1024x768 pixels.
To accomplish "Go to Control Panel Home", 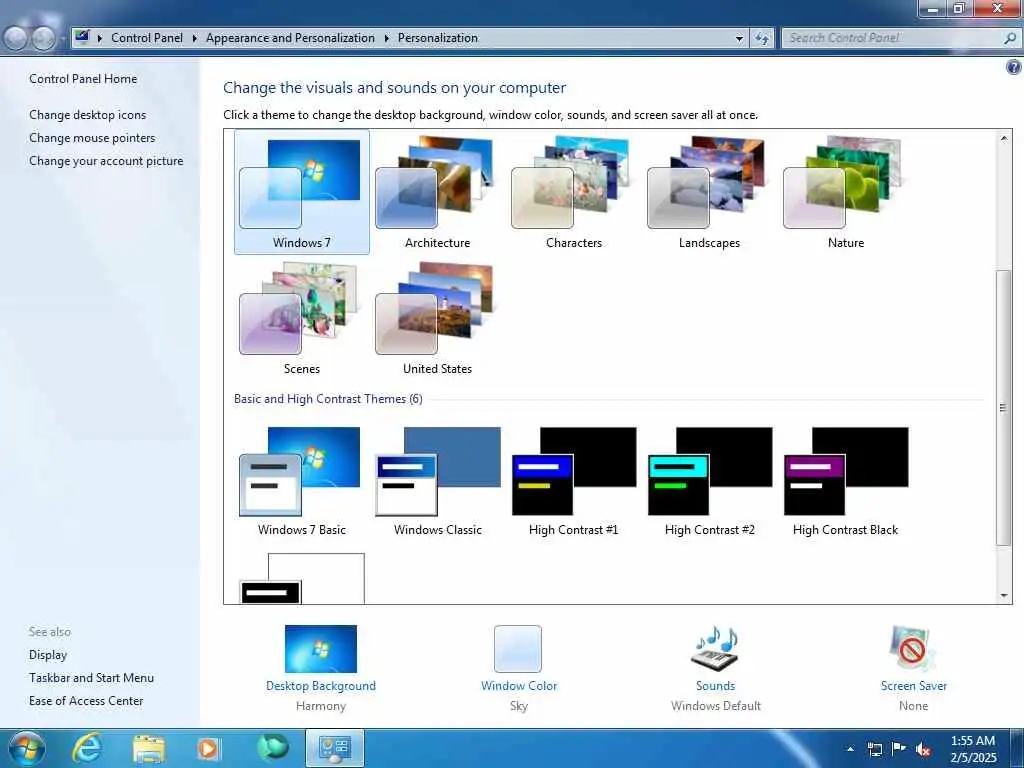I will [83, 79].
